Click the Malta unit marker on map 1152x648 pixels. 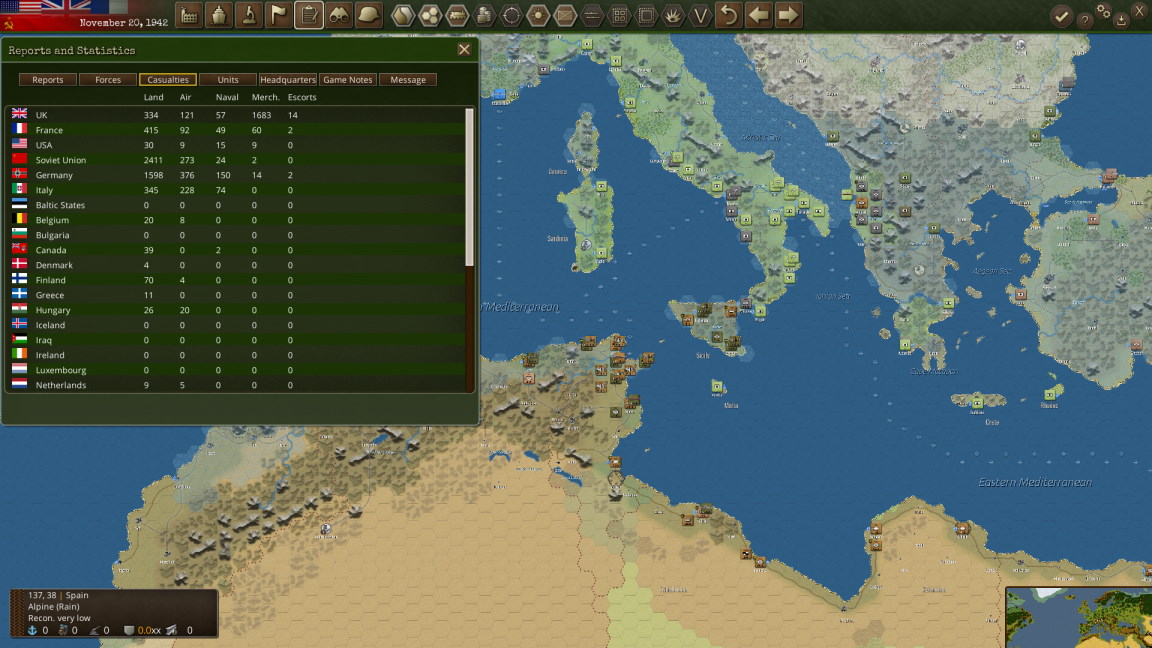717,386
